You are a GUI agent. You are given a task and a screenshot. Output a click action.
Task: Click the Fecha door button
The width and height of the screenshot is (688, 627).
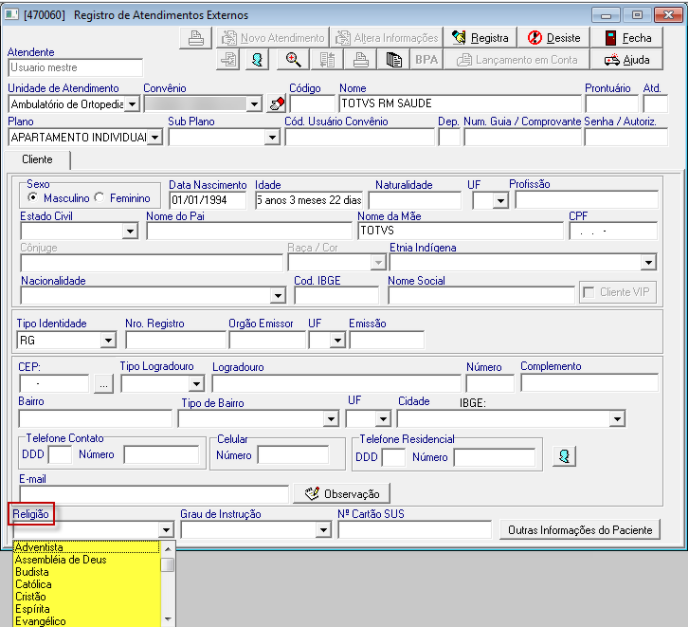[627, 38]
